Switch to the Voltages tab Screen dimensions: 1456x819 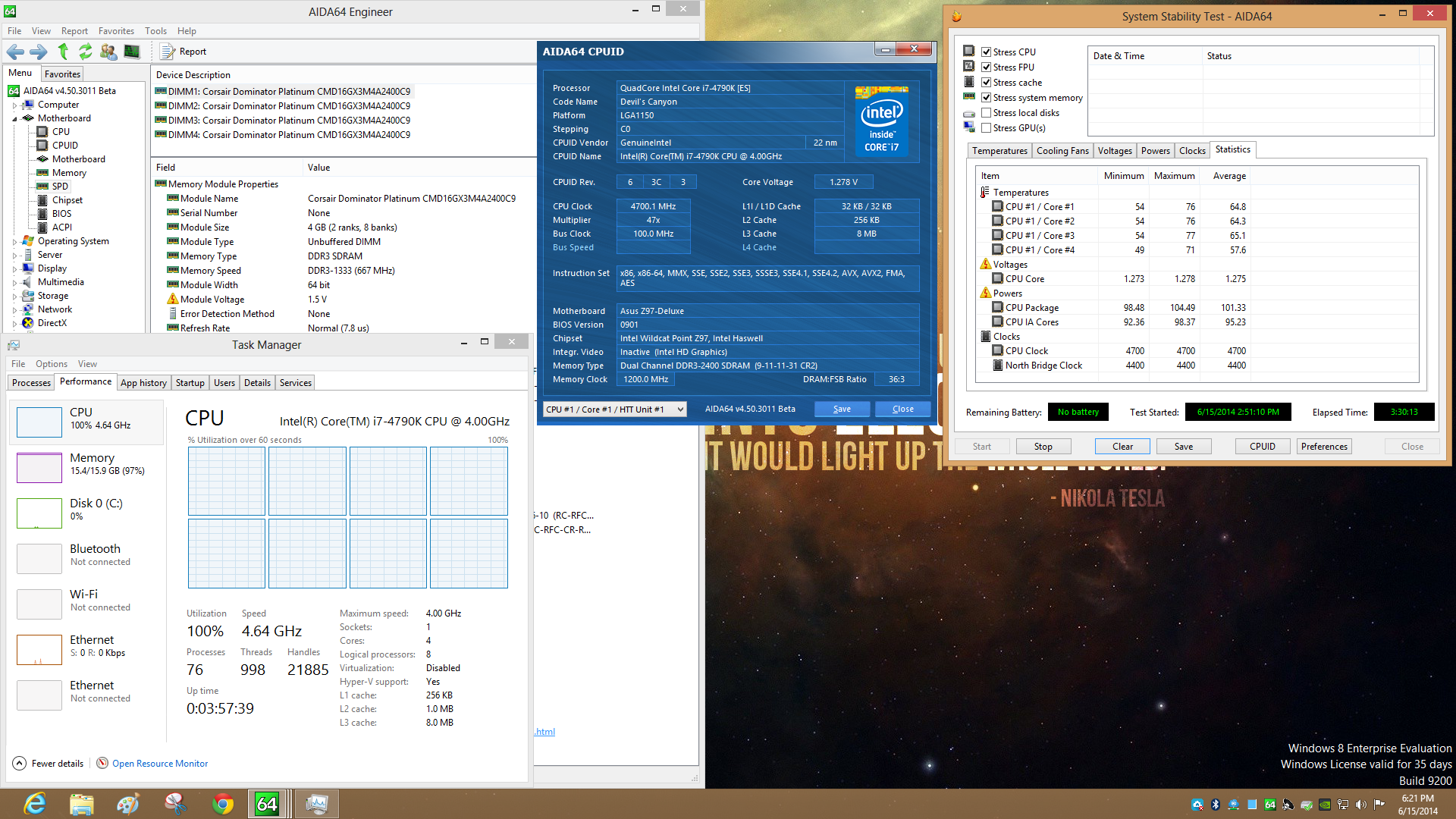(x=1115, y=151)
